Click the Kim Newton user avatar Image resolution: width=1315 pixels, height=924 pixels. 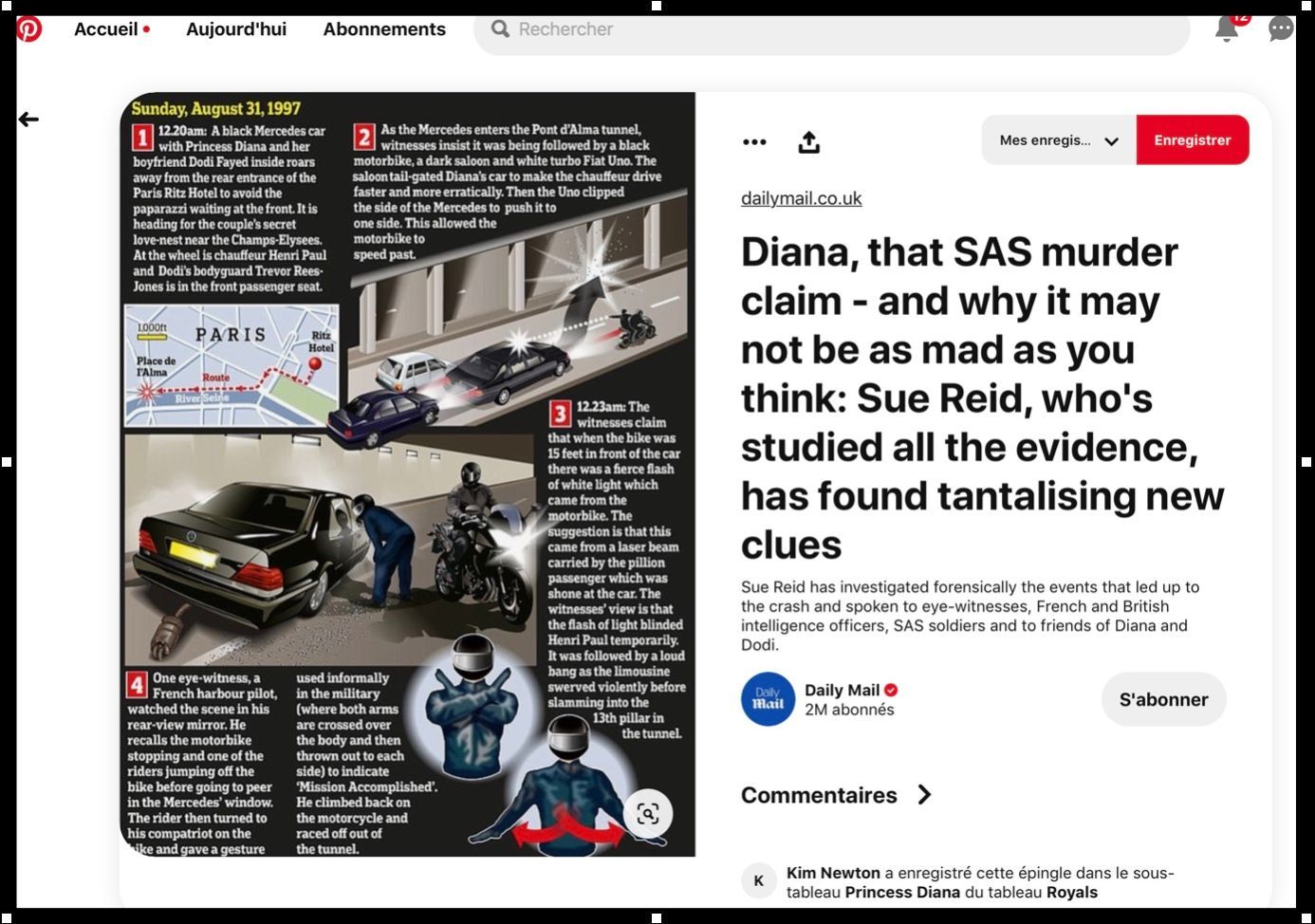click(758, 881)
